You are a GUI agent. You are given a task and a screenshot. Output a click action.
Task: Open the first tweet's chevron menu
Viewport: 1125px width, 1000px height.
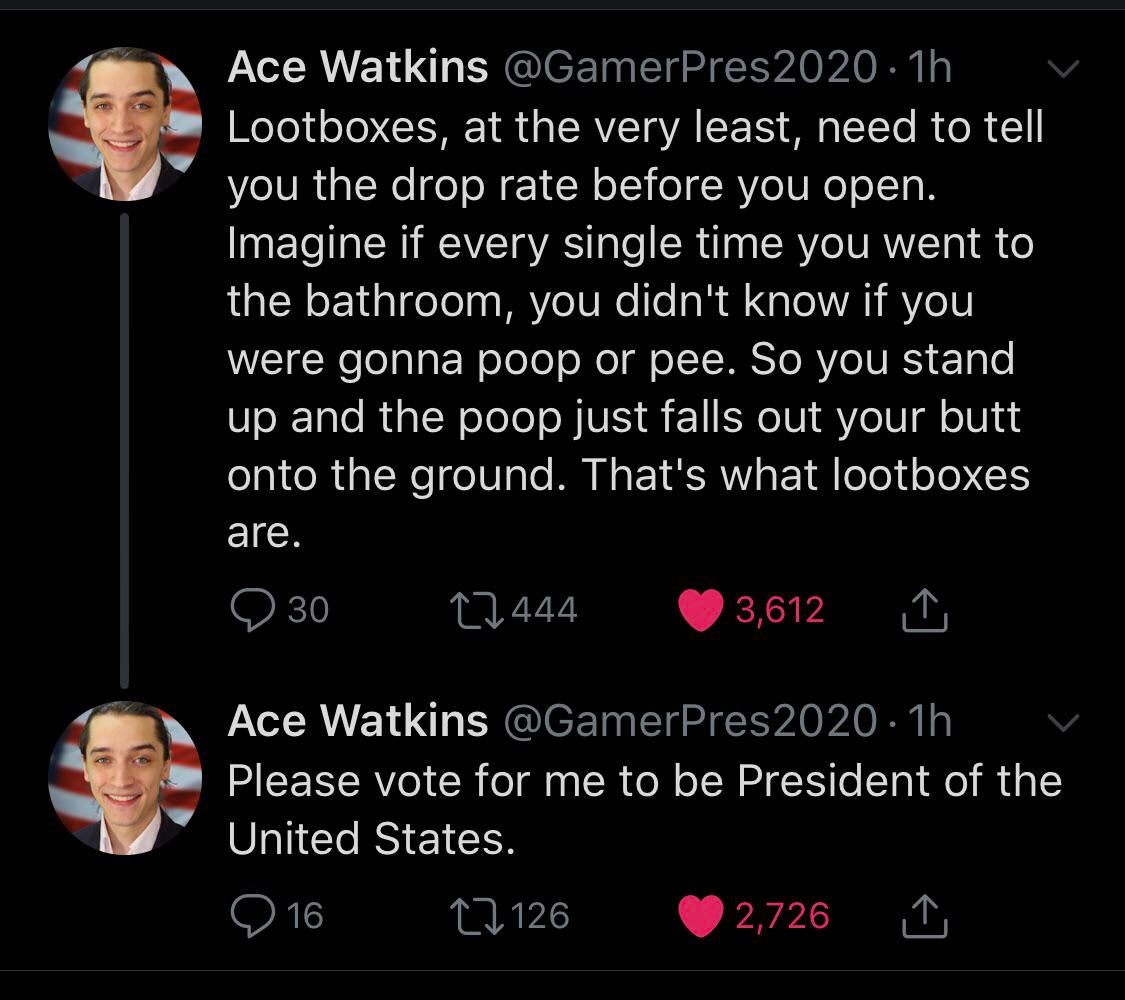(1063, 69)
